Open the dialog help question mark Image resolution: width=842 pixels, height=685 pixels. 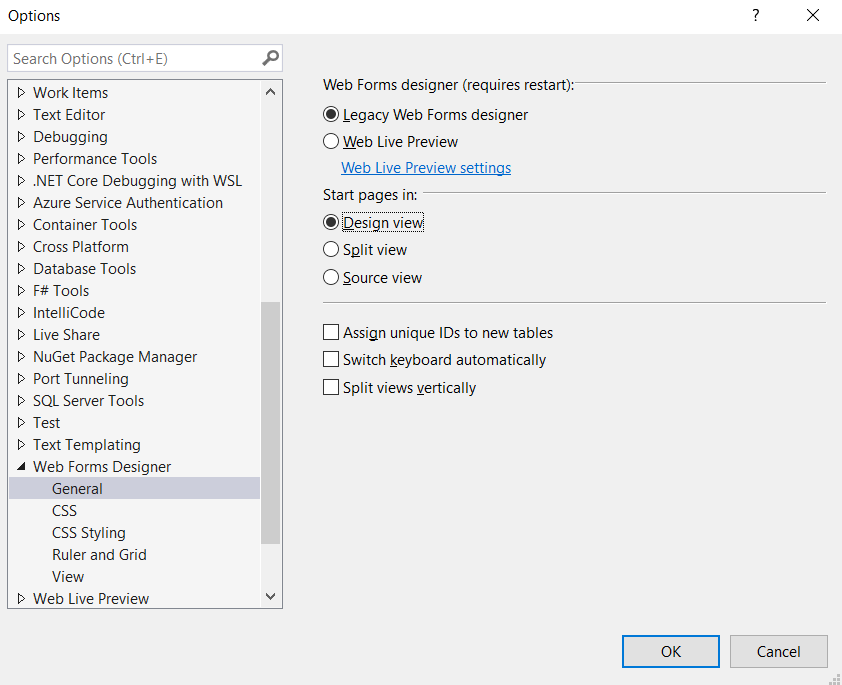pyautogui.click(x=755, y=16)
